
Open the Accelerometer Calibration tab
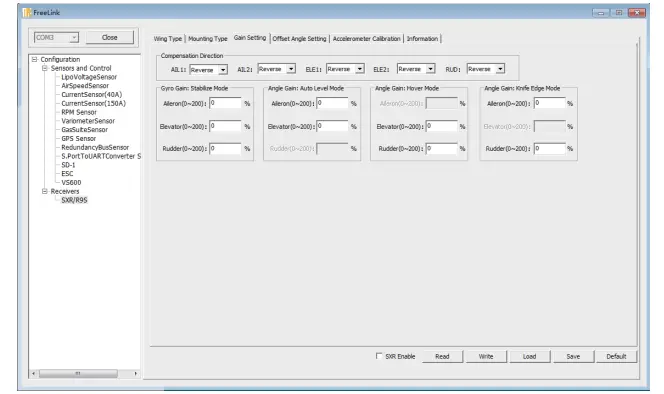point(366,39)
